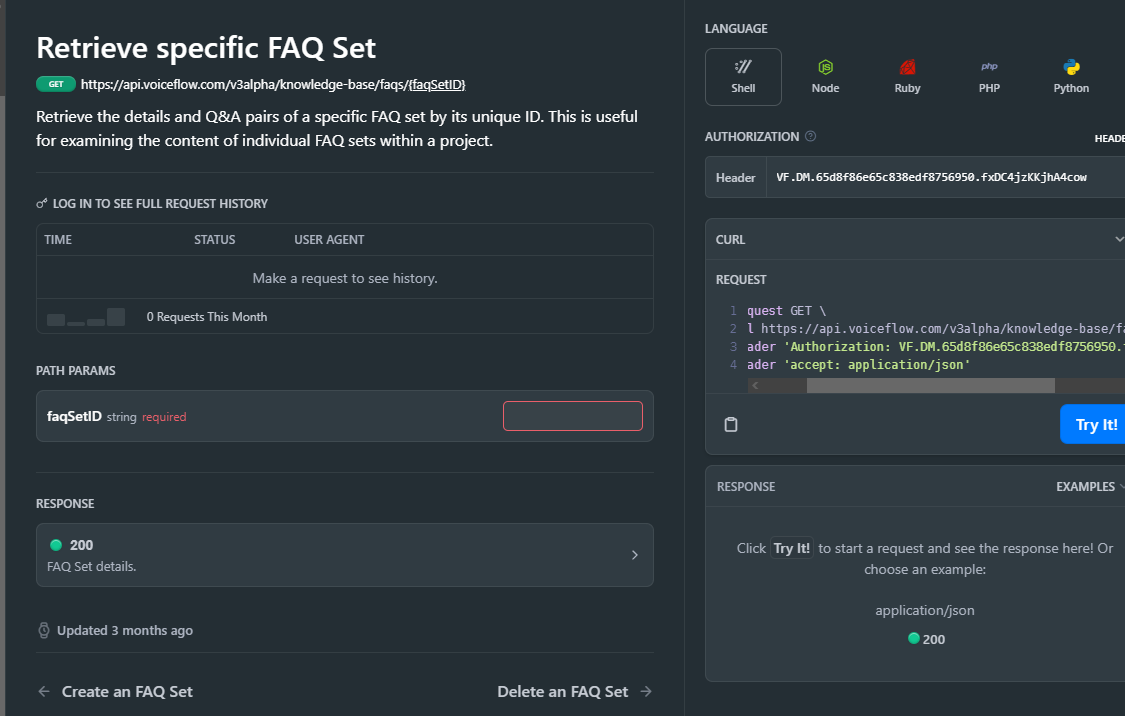This screenshot has width=1125, height=716.
Task: Focus the Authorization header token field
Action: 946,177
